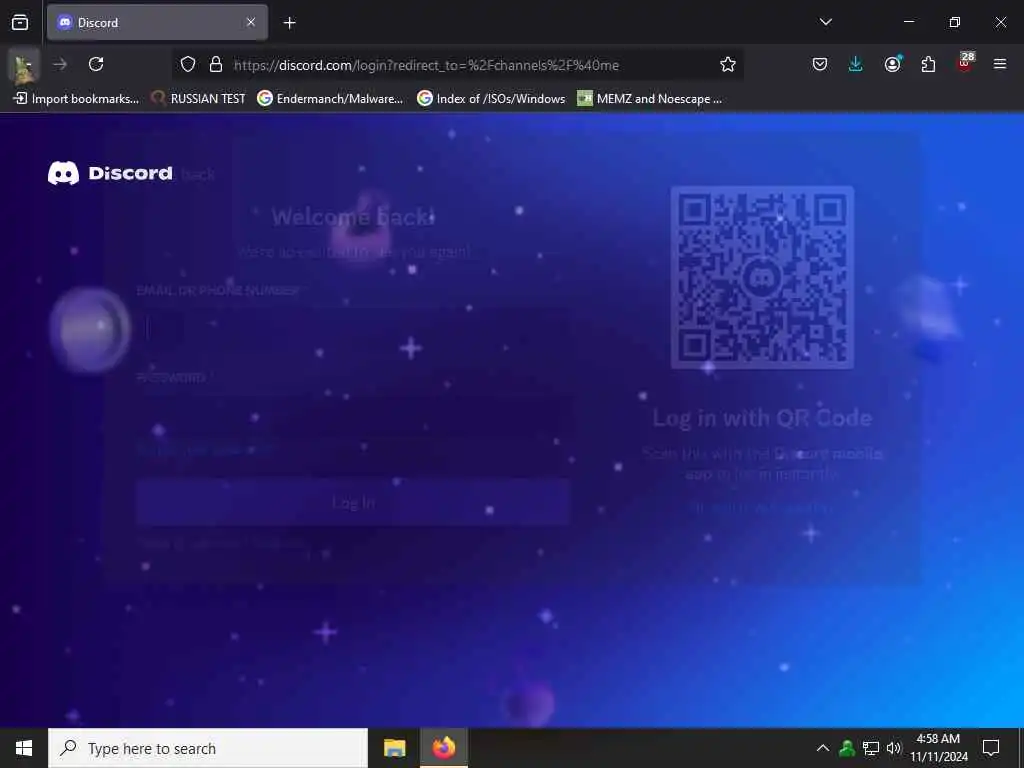Open the Windows Start menu
The height and width of the screenshot is (768, 1024).
click(24, 748)
